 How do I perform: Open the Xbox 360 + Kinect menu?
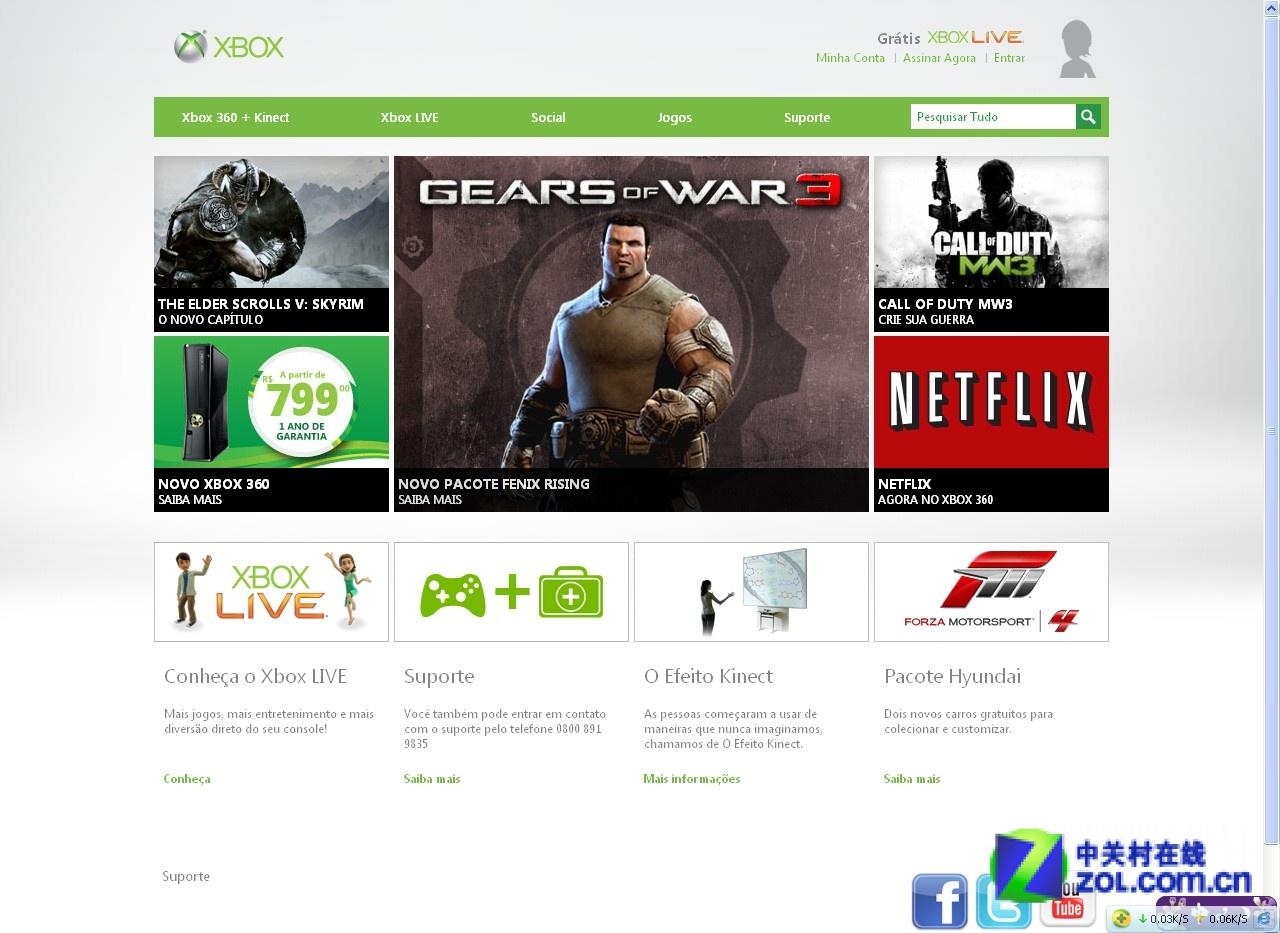click(x=235, y=117)
